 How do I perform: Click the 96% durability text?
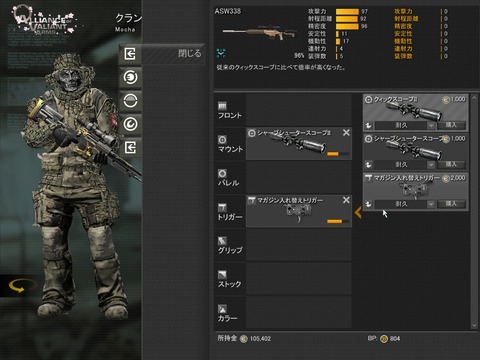pos(299,56)
